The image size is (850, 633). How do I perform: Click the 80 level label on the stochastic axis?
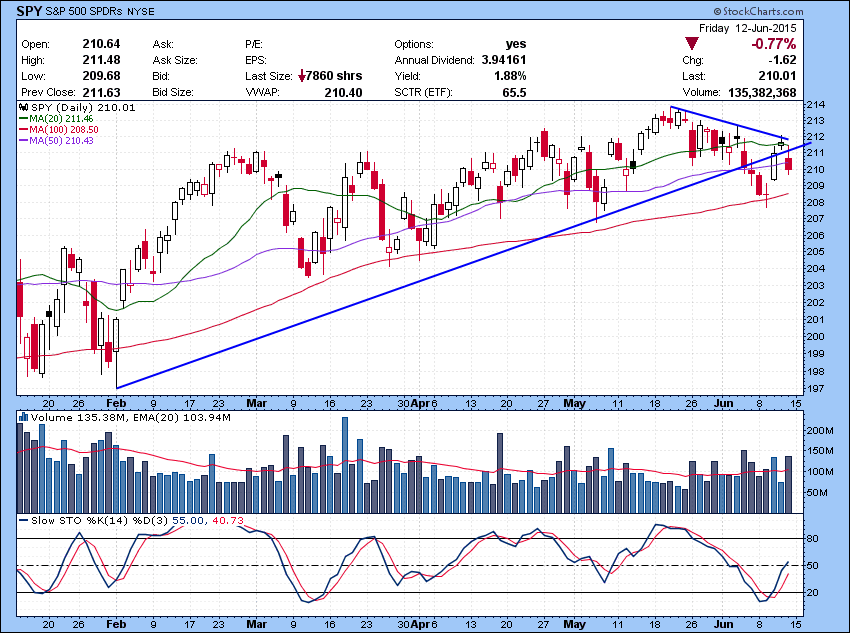[x=813, y=538]
